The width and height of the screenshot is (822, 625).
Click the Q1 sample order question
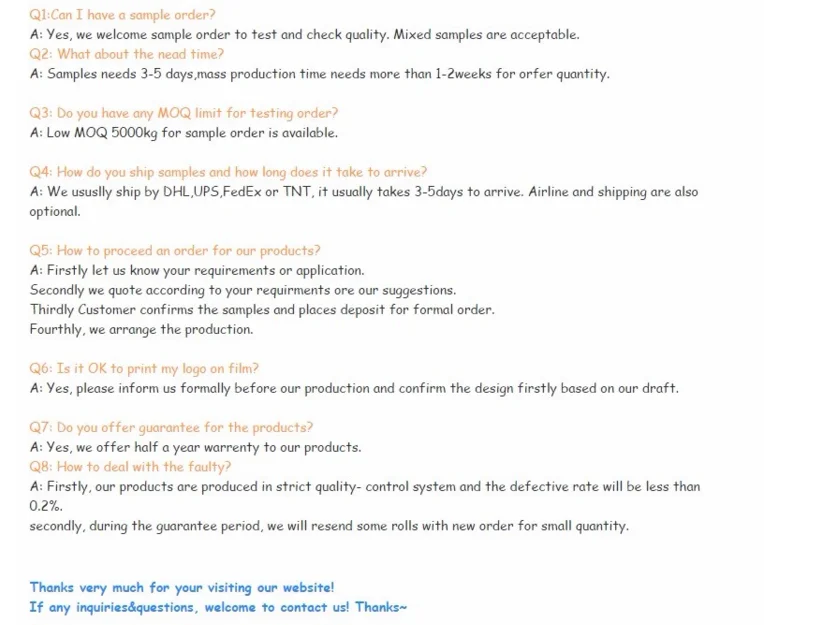(122, 15)
